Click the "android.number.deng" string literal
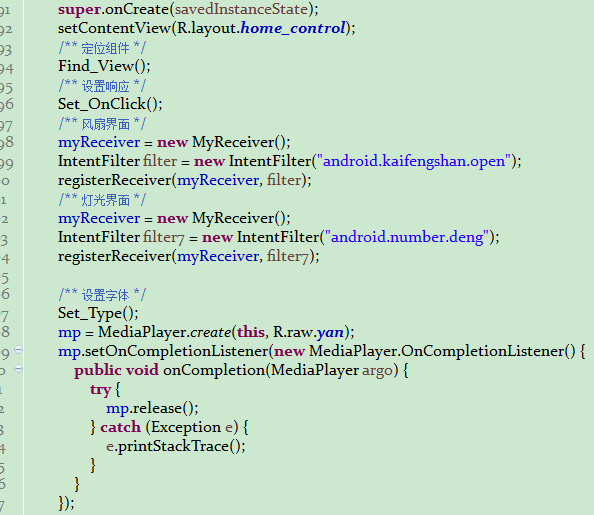594x515 pixels. [x=407, y=237]
